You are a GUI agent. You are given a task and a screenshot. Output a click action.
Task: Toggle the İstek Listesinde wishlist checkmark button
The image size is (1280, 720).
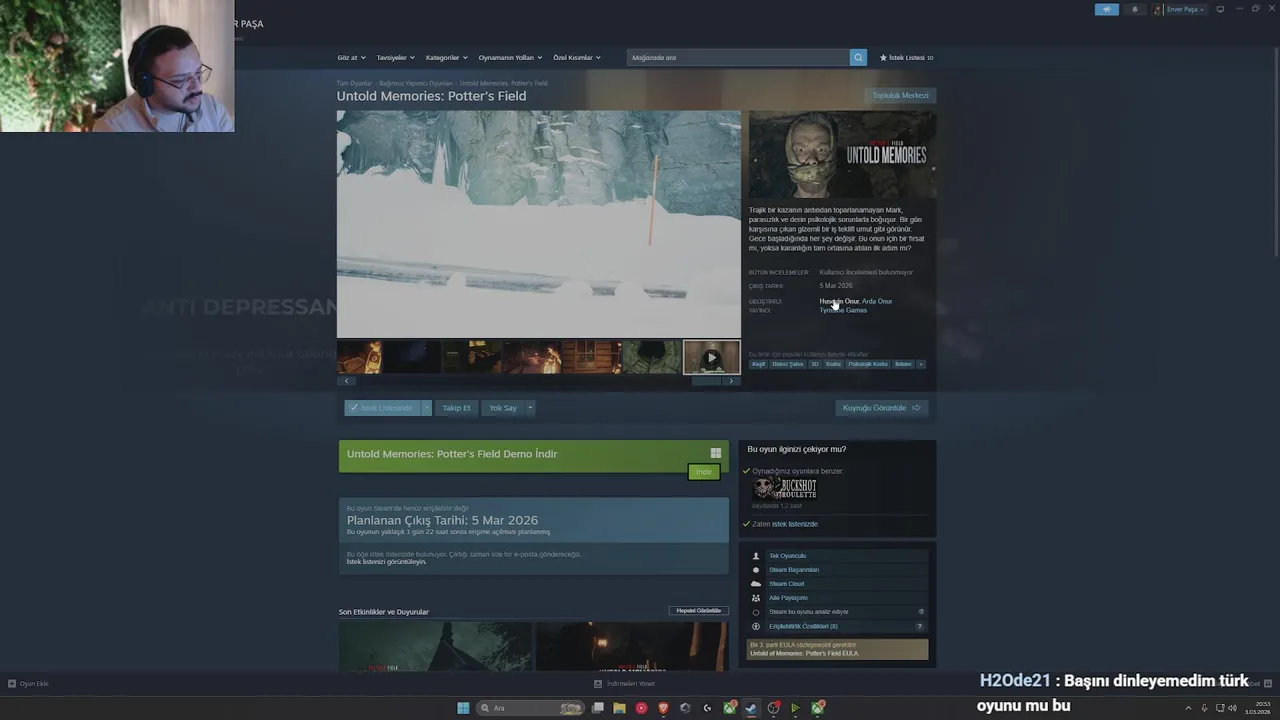[x=382, y=408]
